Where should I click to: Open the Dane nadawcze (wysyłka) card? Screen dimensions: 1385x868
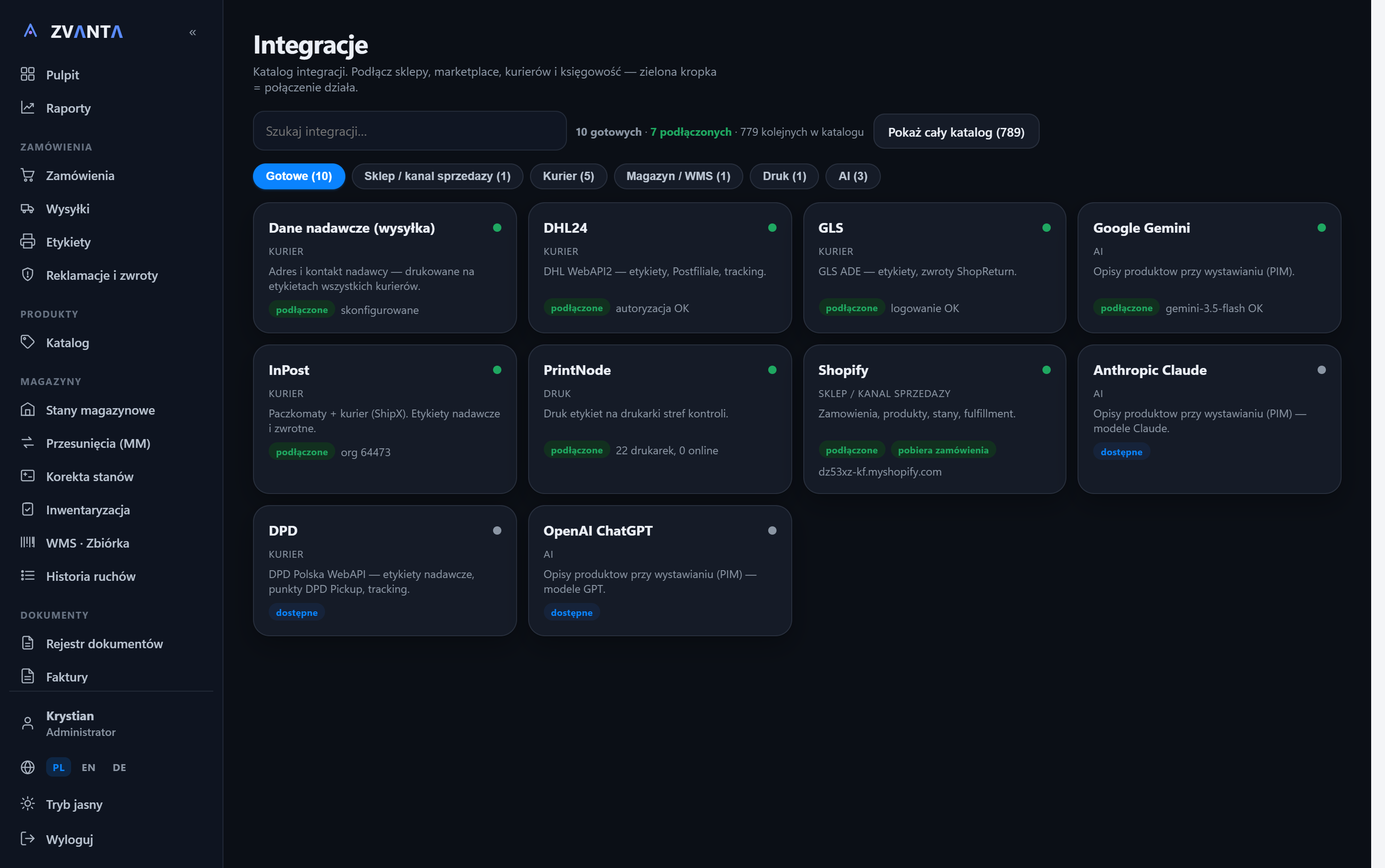click(x=385, y=267)
